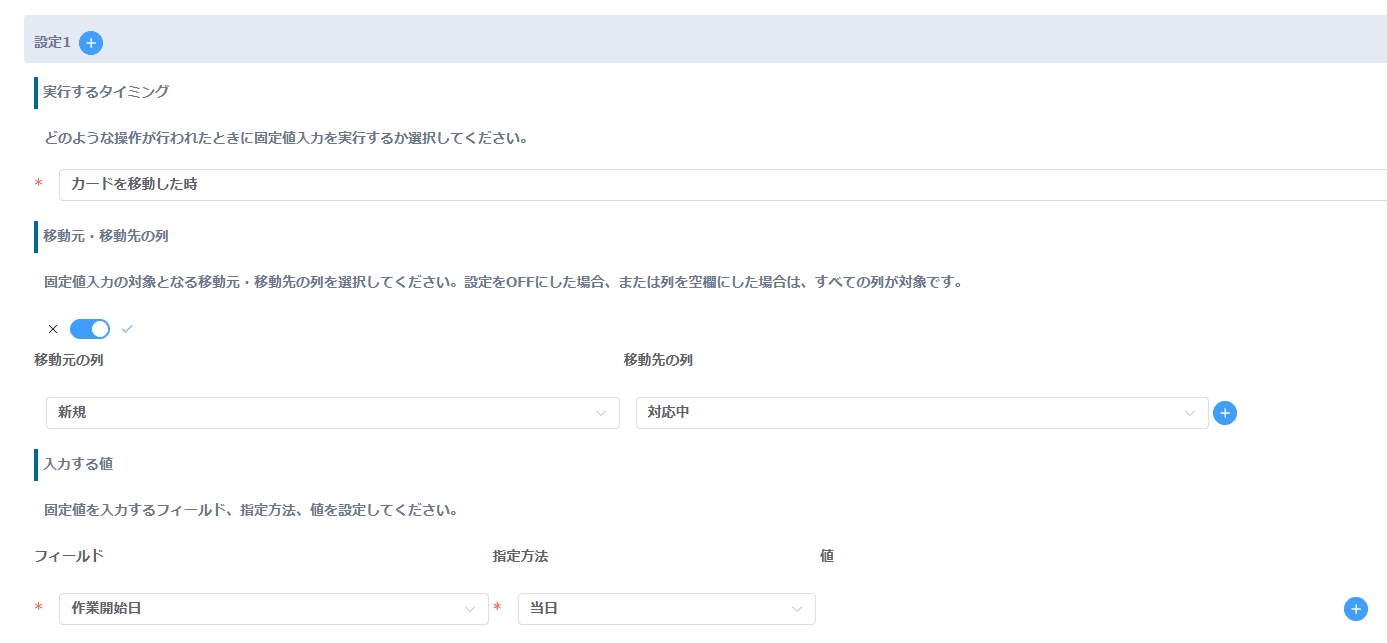Click the 移動先の列 label
This screenshot has height=643, width=1387.
pyautogui.click(x=658, y=360)
